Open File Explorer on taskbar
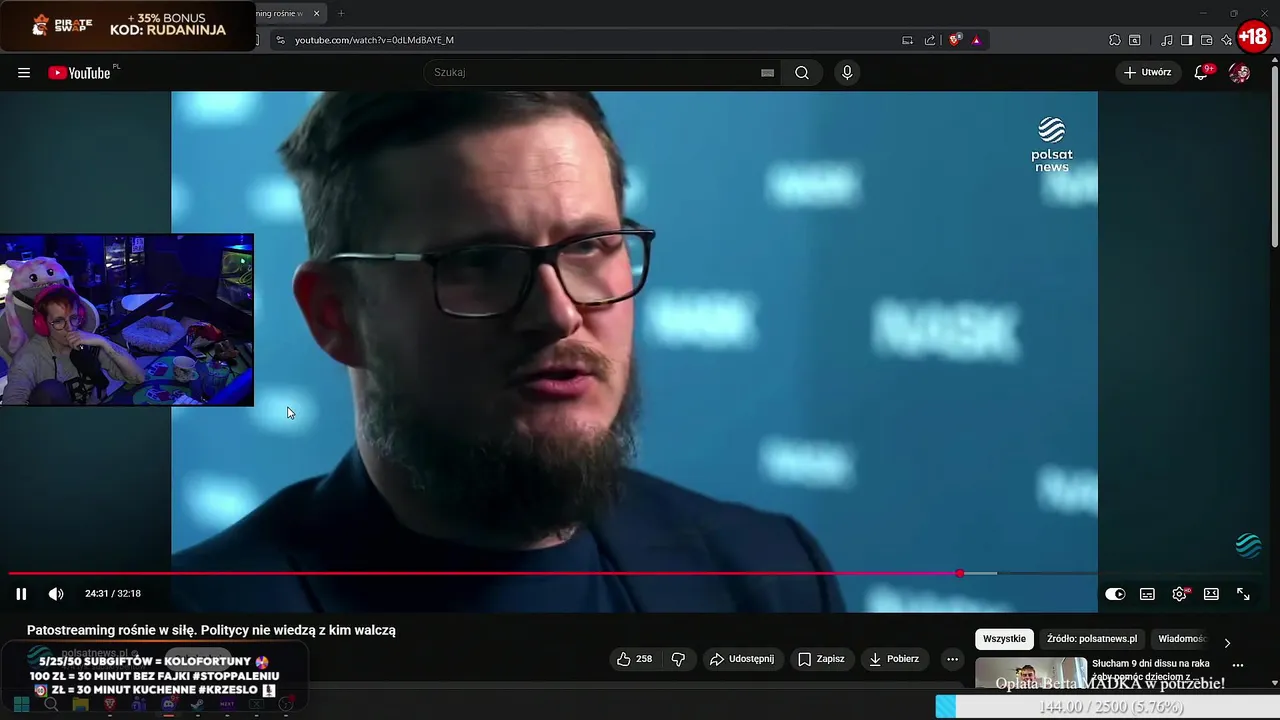This screenshot has width=1280, height=720. click(x=80, y=705)
